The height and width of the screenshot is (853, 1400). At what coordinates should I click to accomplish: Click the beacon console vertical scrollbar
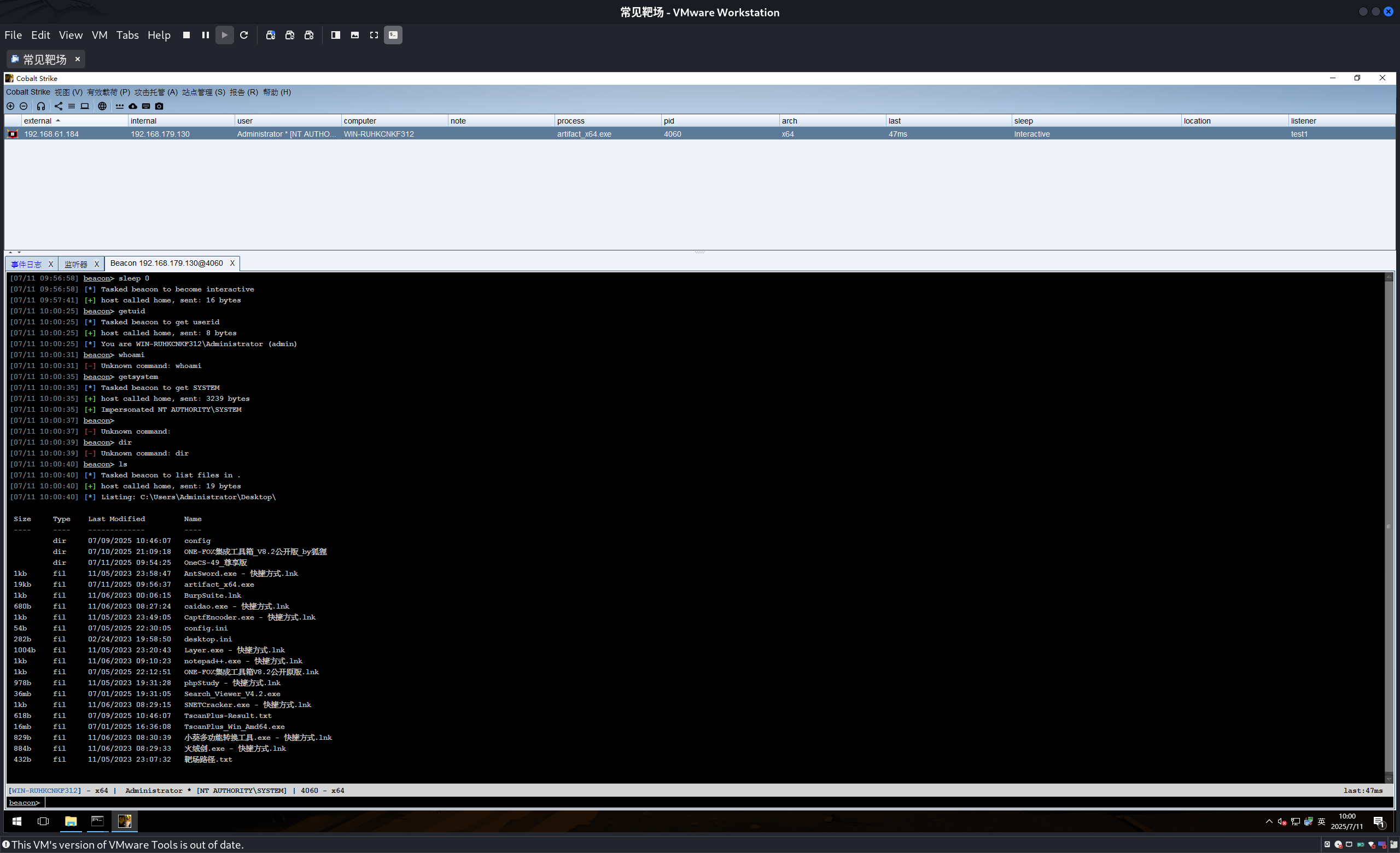pos(1389,527)
